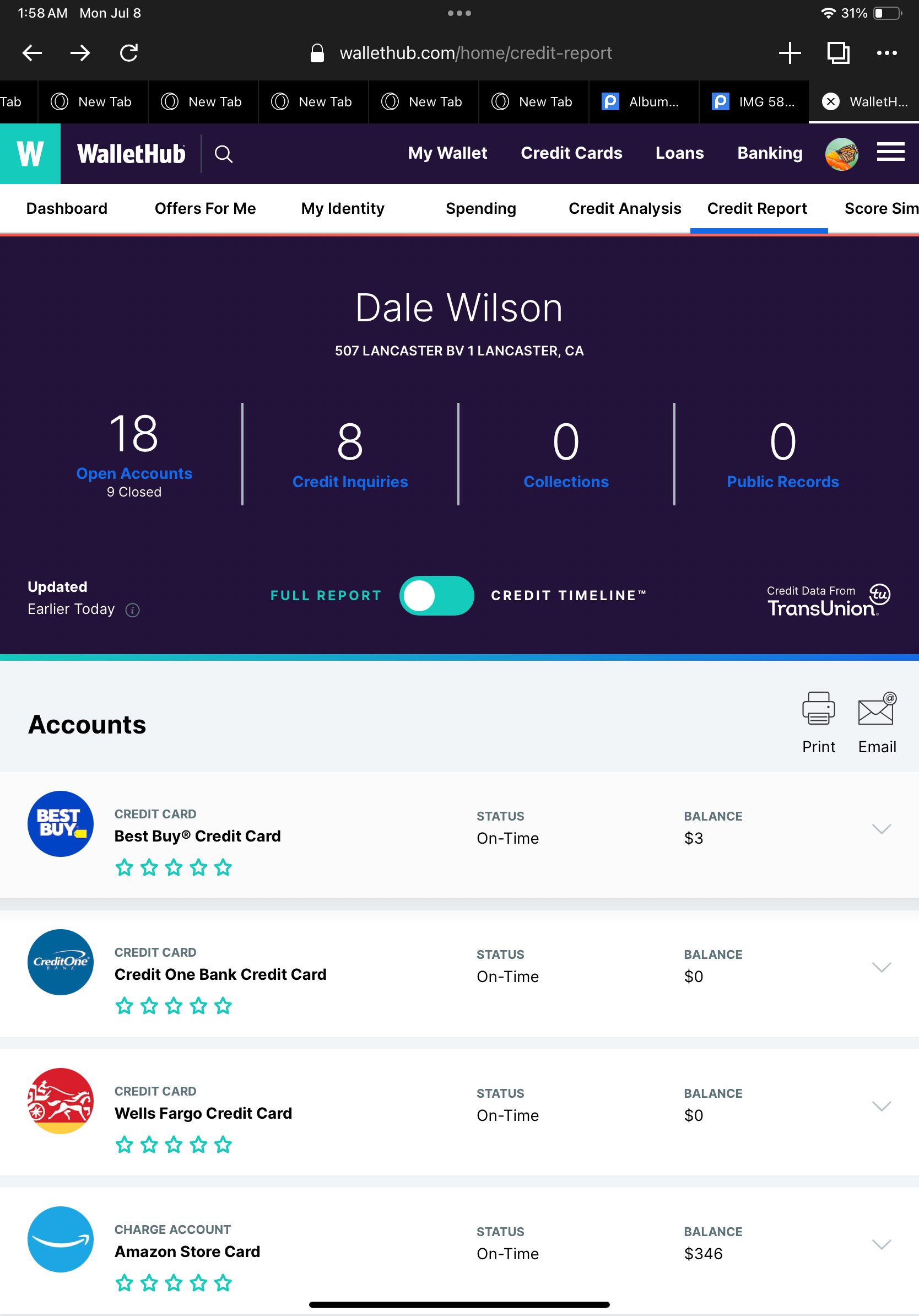Click the Best Buy logo icon

(x=61, y=824)
